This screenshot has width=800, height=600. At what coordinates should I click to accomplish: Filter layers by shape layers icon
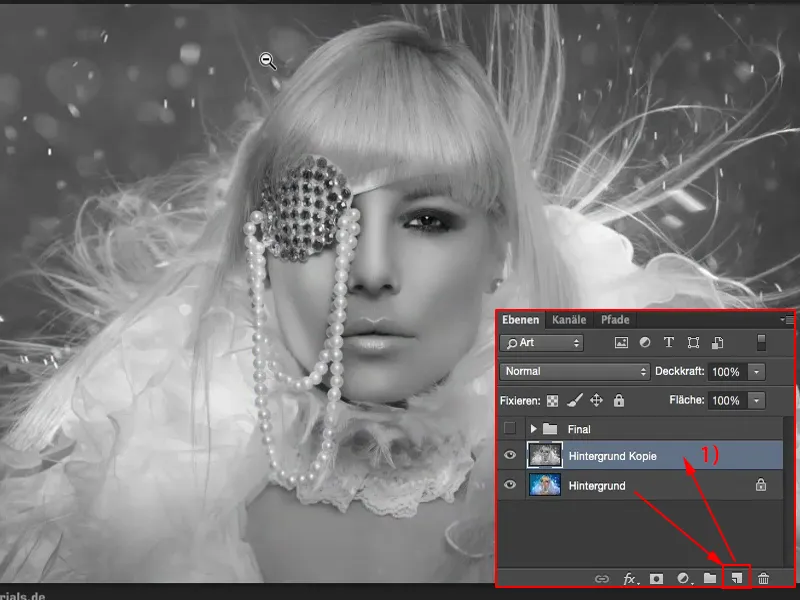[693, 343]
